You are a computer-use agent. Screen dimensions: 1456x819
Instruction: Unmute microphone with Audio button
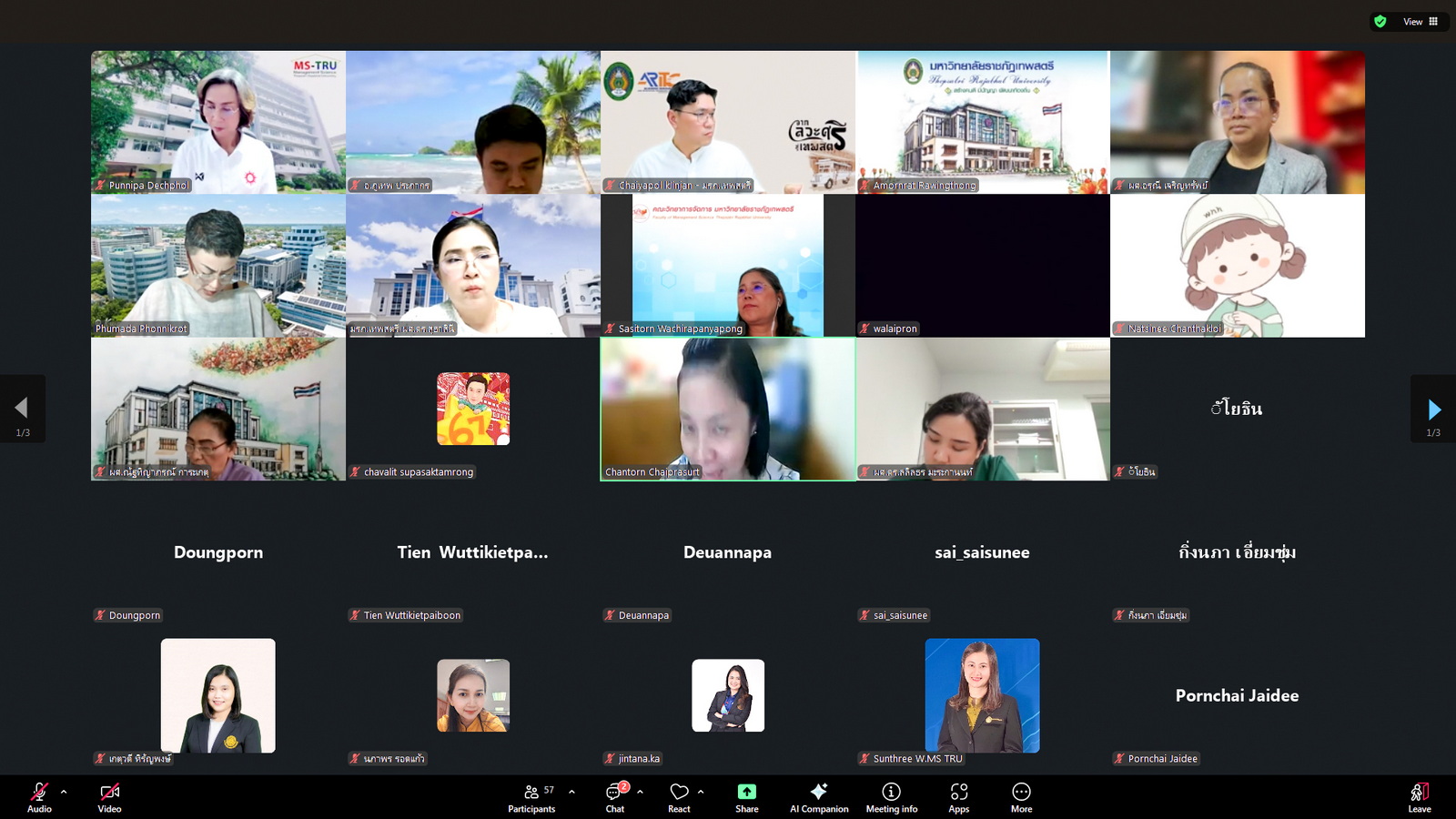(39, 797)
